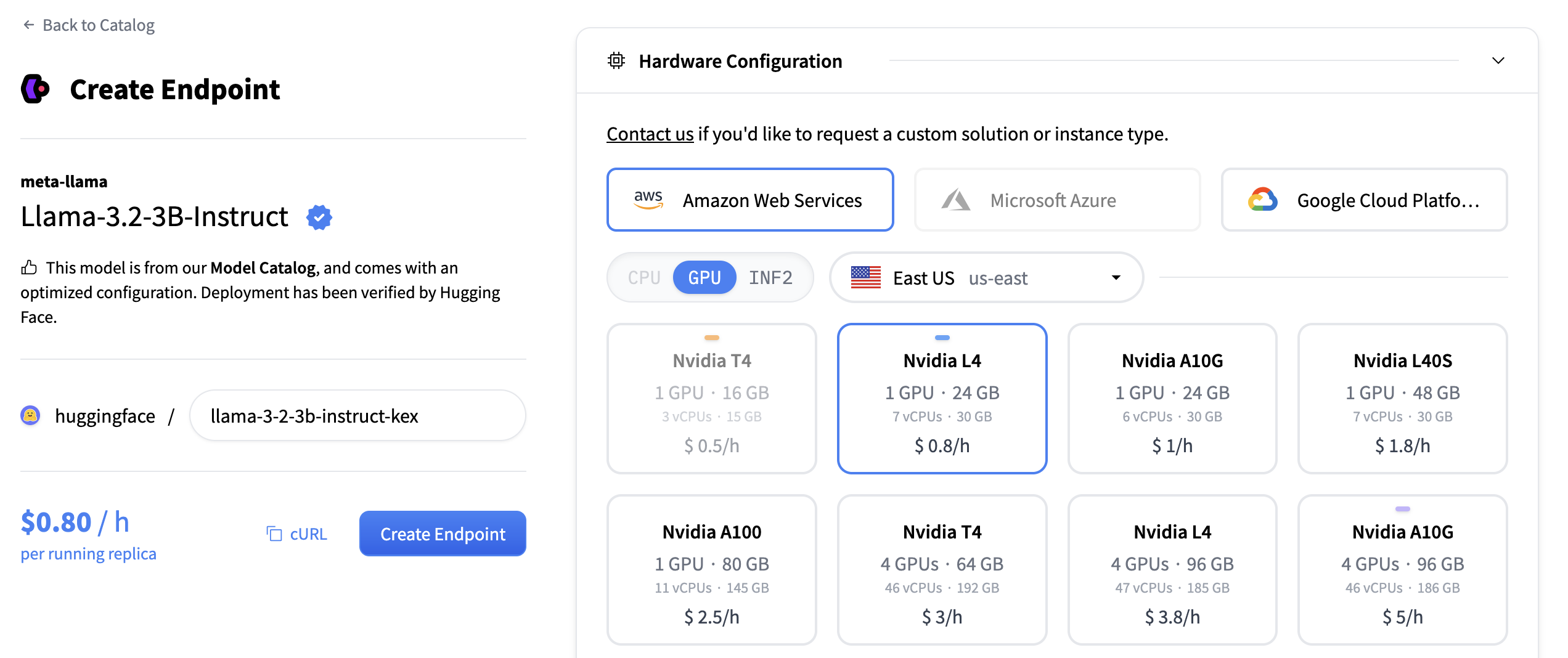
Task: Click the $ 5/h price on Nvidia A10G card
Action: click(1403, 617)
